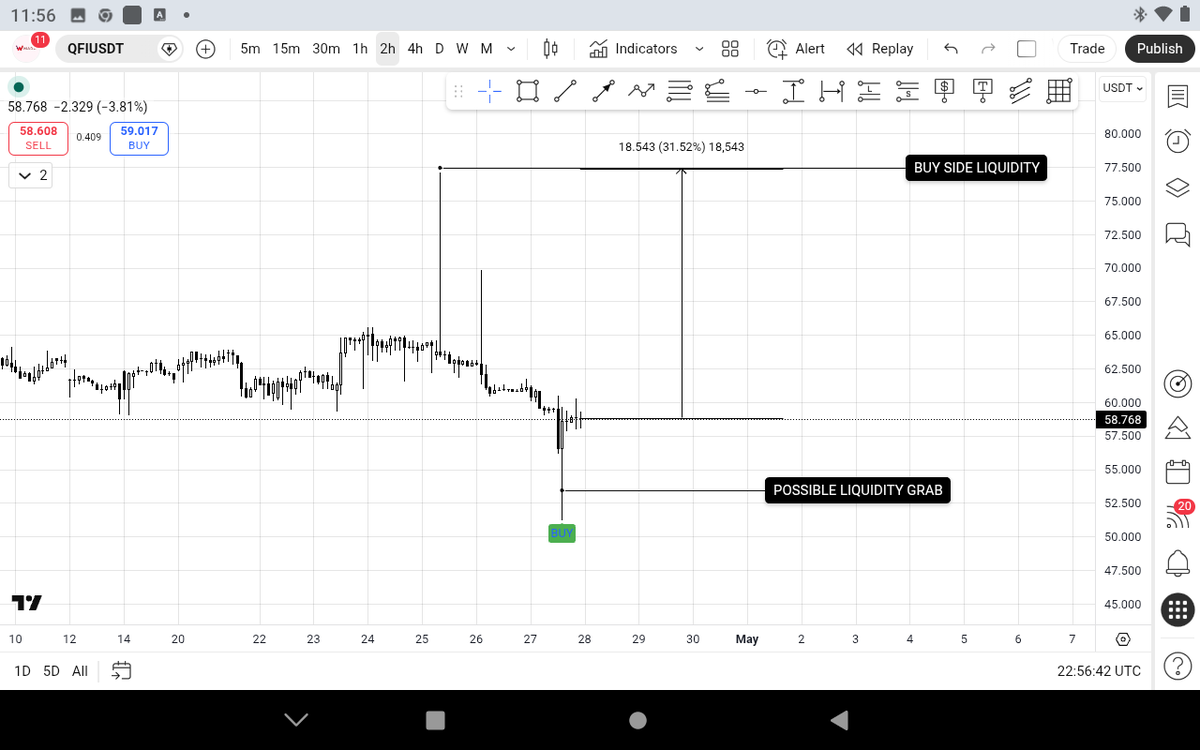Select the arrow line tool
Image resolution: width=1200 pixels, height=750 pixels.
603,91
